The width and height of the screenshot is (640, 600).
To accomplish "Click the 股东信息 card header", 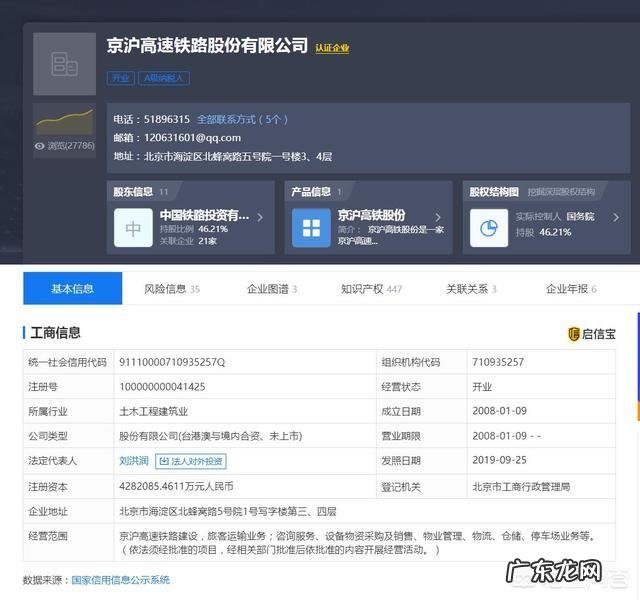I will [140, 192].
